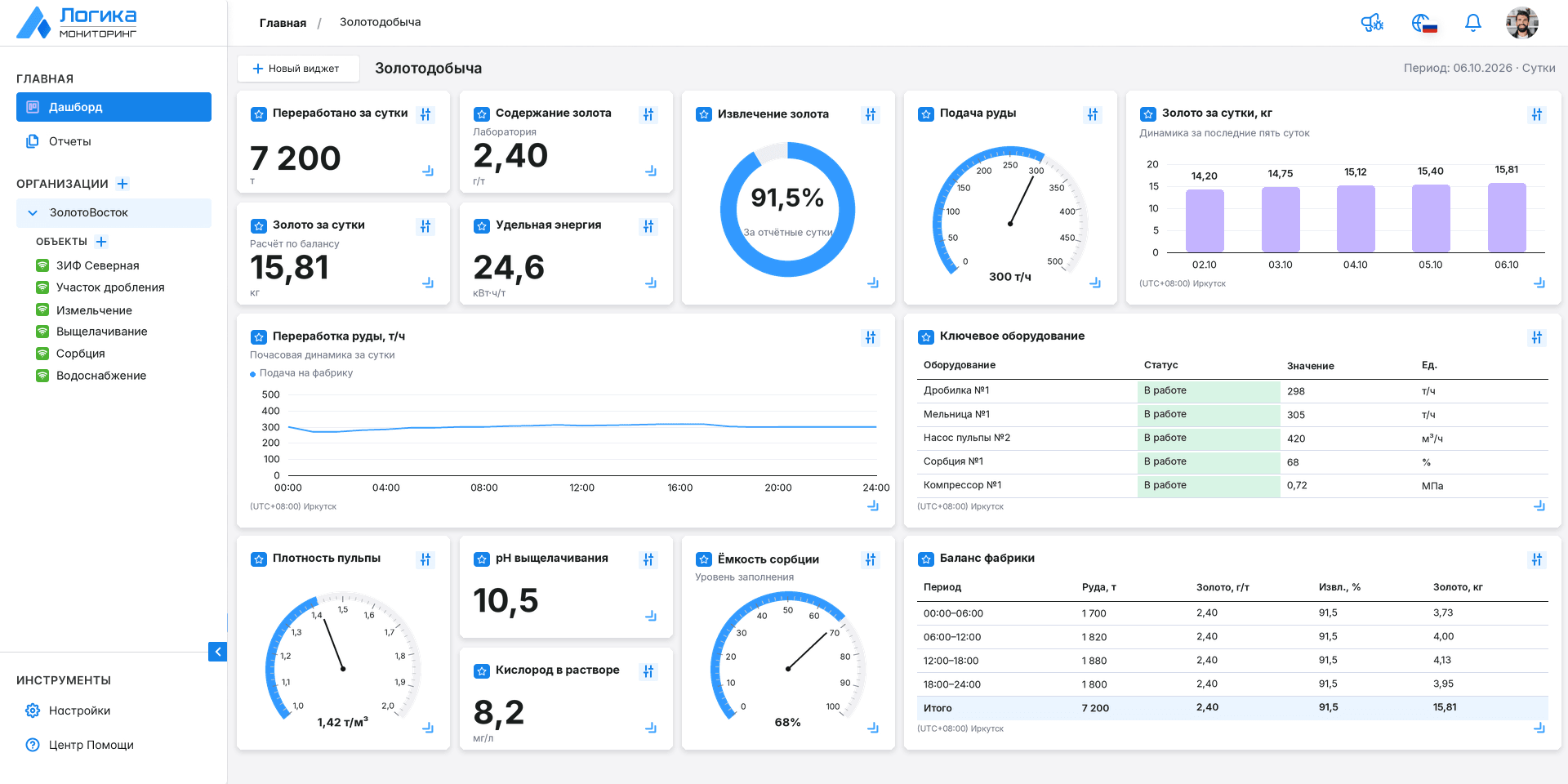The image size is (1568, 784).
Task: Click star icon of Ключевое оборудование widget
Action: coord(926,337)
